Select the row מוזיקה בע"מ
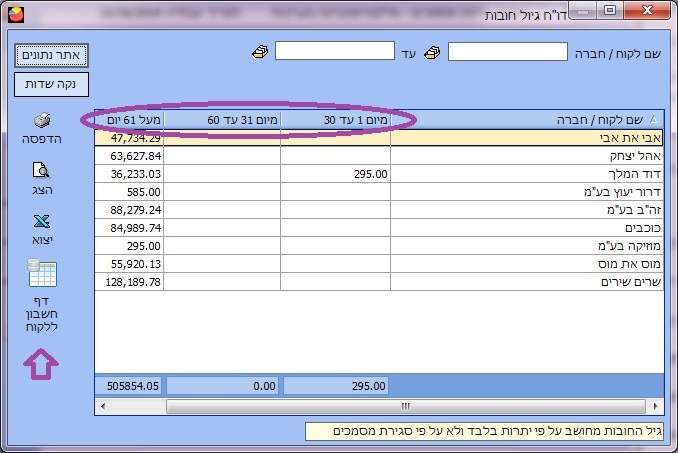678x453 pixels. click(x=379, y=246)
